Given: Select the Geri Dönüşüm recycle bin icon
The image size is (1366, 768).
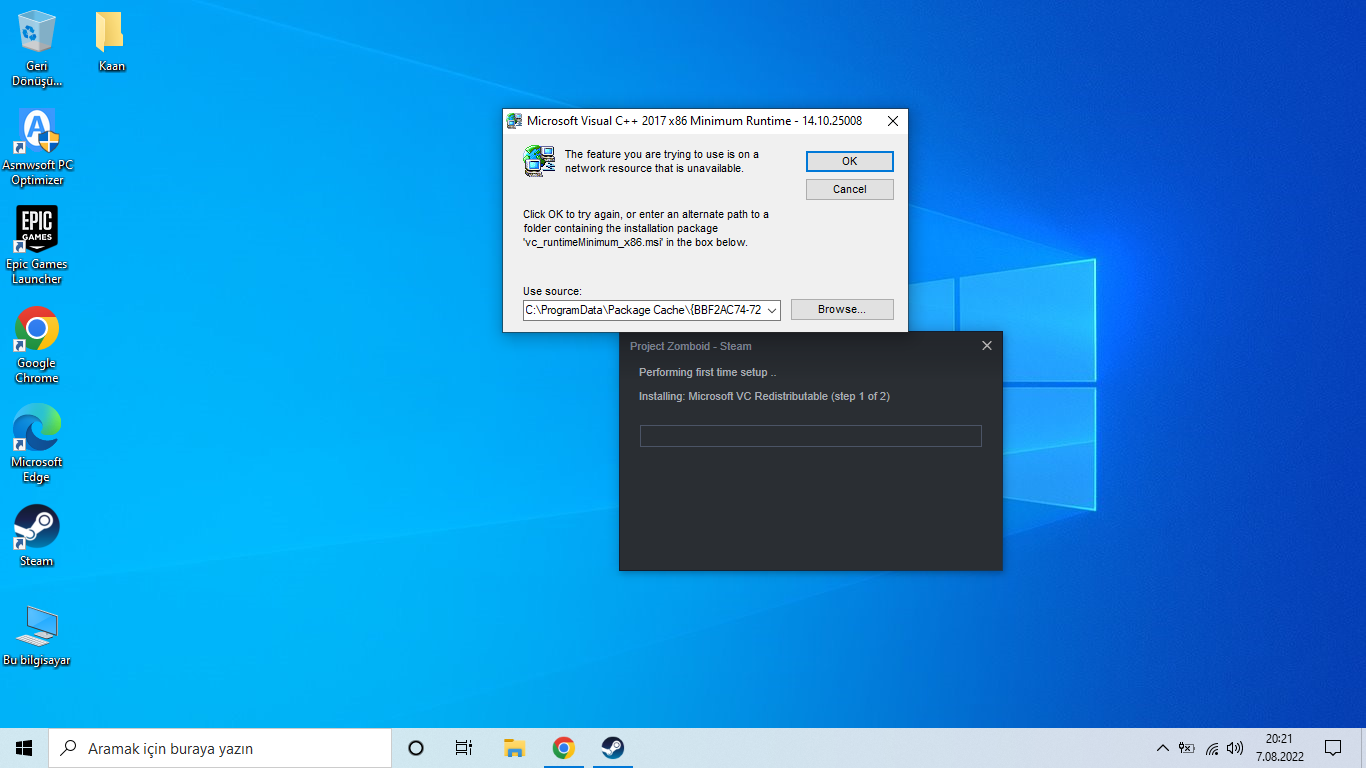Looking at the screenshot, I should [37, 48].
